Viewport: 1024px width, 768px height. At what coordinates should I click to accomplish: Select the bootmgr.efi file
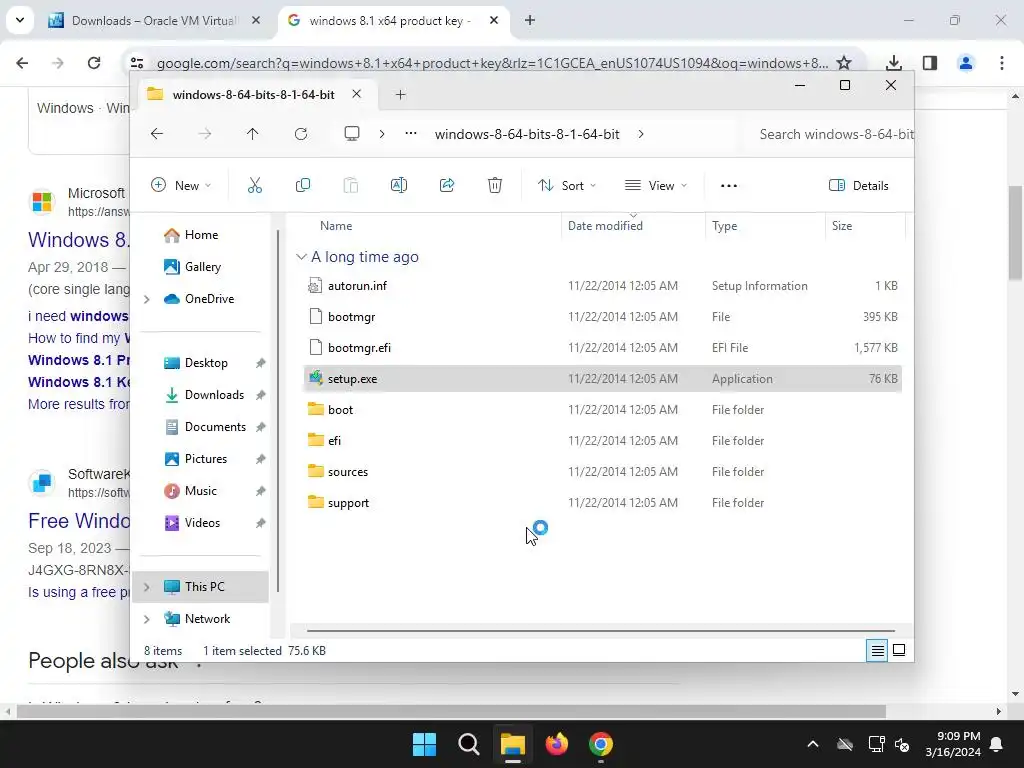pos(603,348)
